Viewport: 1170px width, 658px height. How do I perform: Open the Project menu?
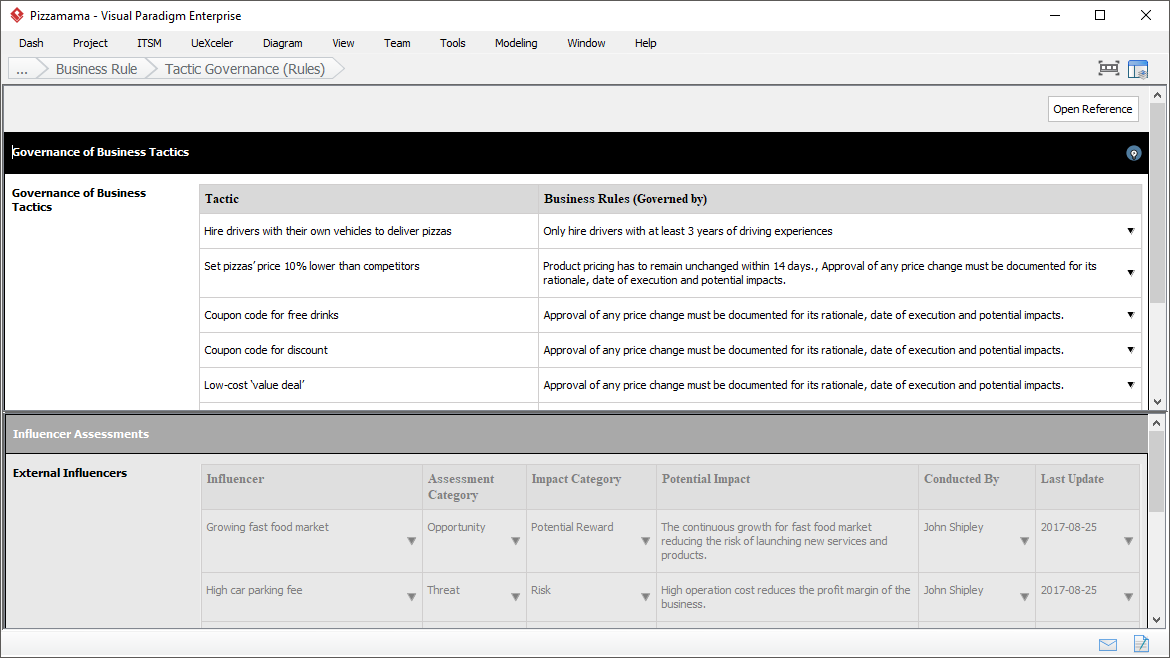(90, 43)
